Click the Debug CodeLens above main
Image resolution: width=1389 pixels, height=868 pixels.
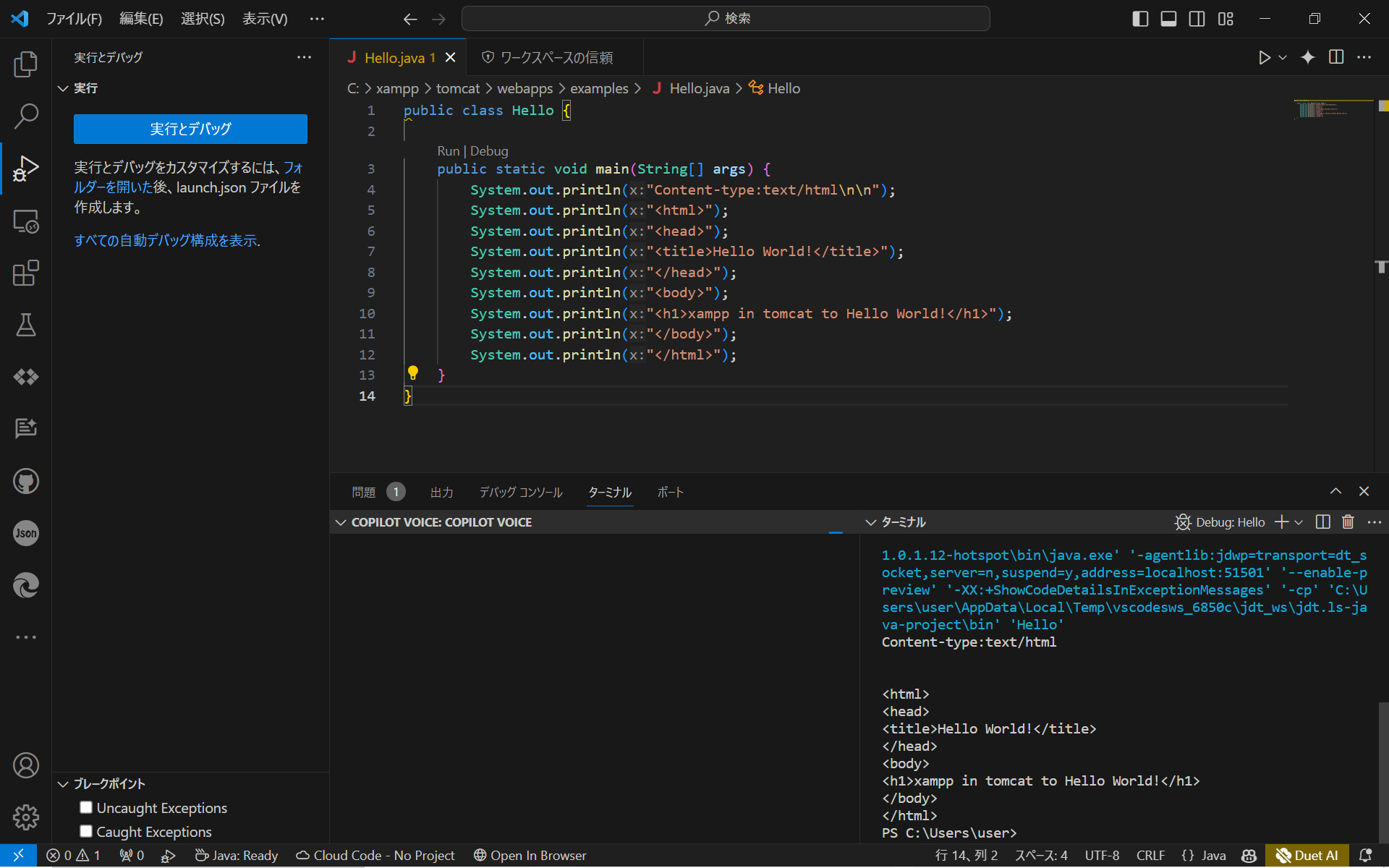(489, 151)
